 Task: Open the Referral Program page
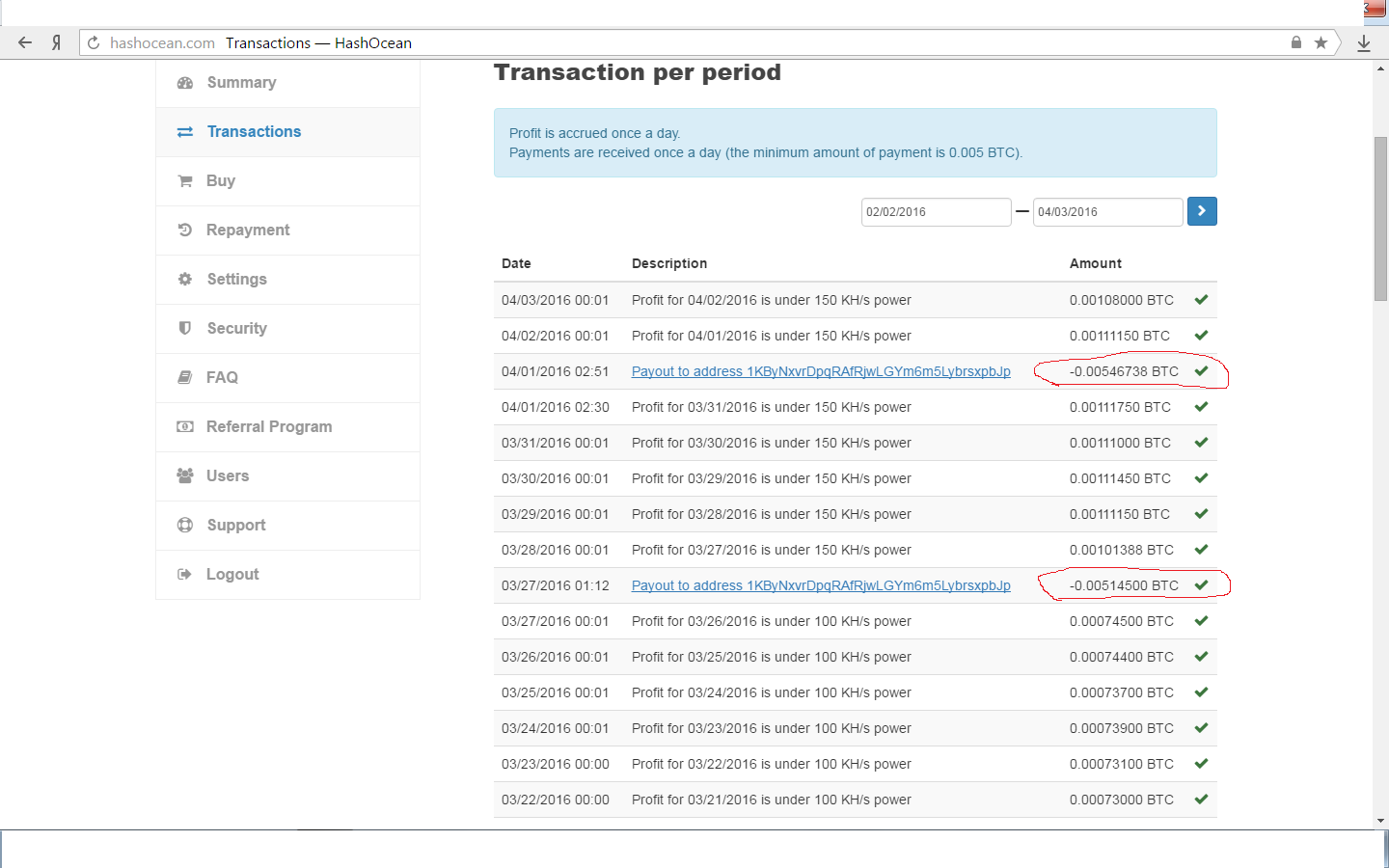268,426
